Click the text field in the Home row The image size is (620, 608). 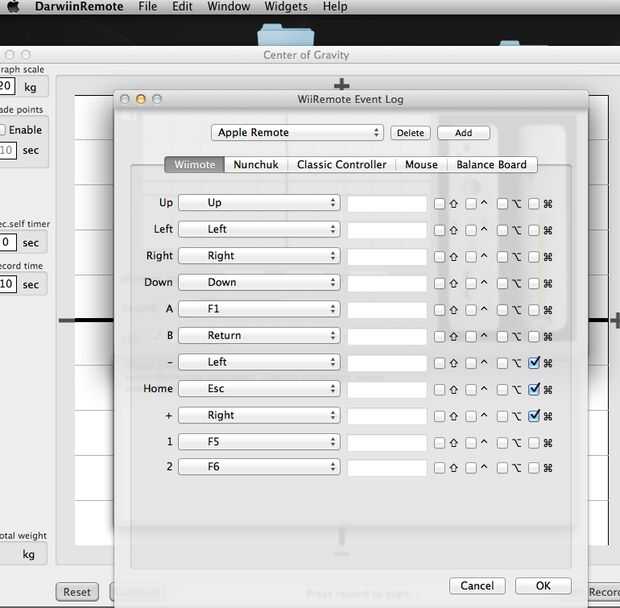coord(387,390)
